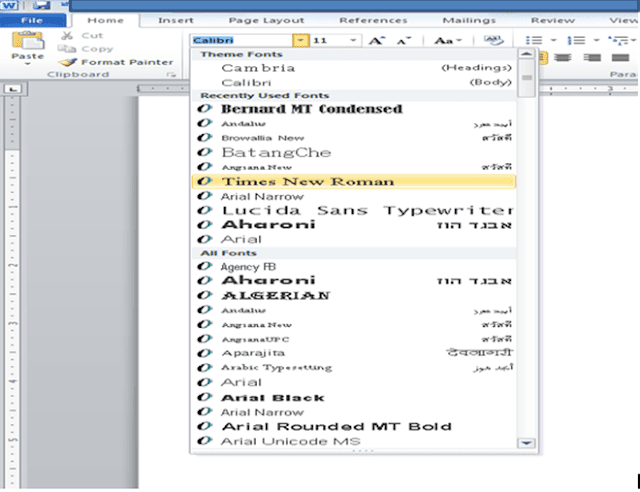Expand the Paste options arrow
Image resolution: width=640 pixels, height=492 pixels.
pos(27,64)
